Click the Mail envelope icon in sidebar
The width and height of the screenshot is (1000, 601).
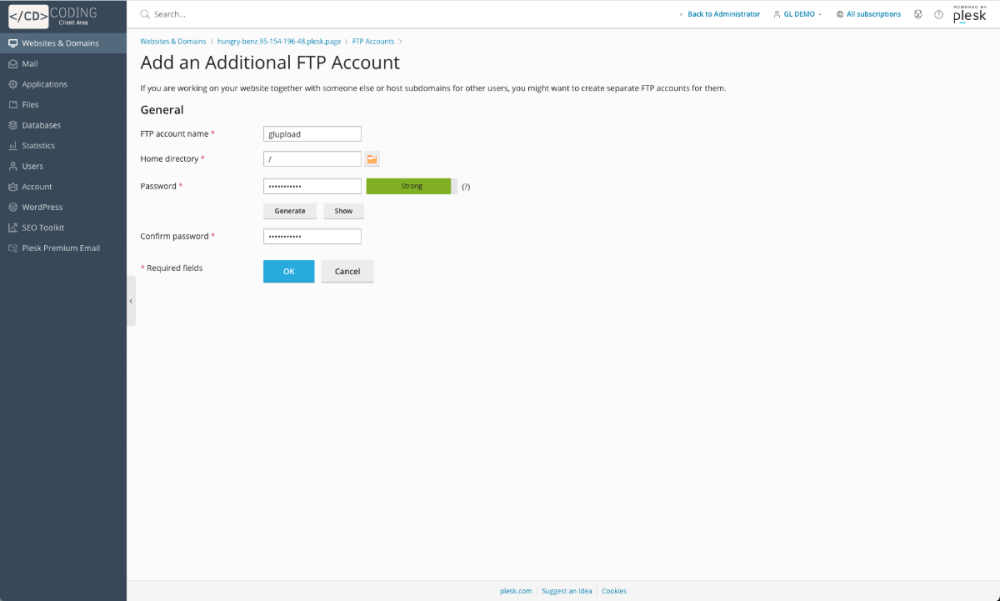pos(13,64)
